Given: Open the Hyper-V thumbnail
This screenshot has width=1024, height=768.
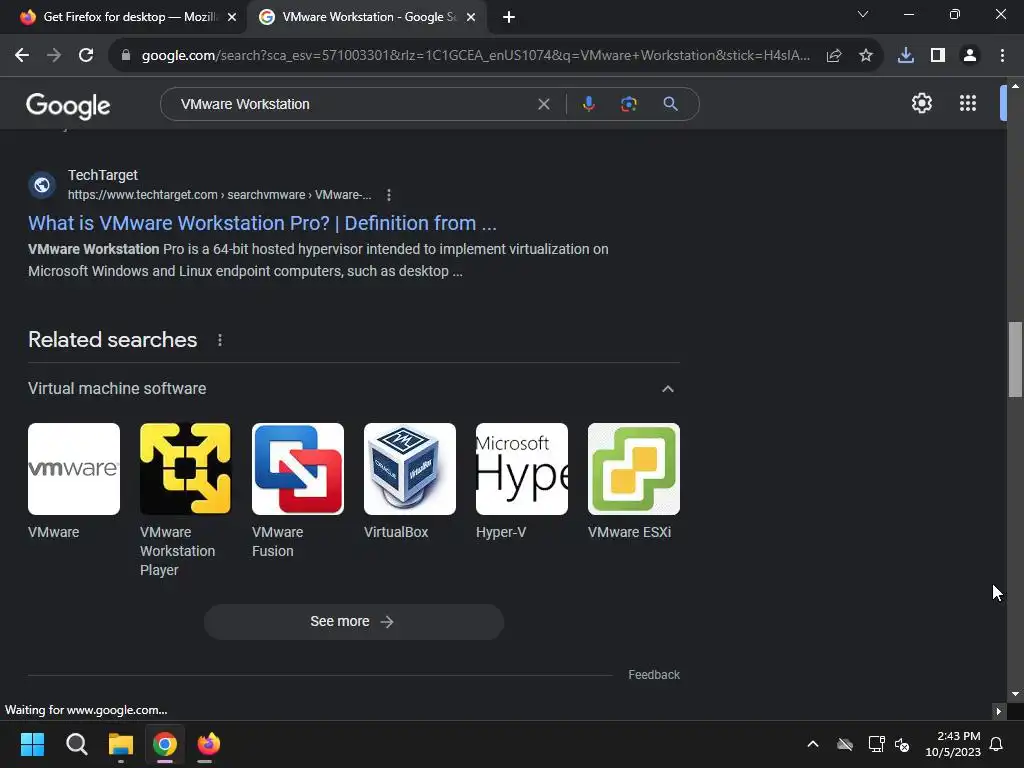Looking at the screenshot, I should point(522,469).
